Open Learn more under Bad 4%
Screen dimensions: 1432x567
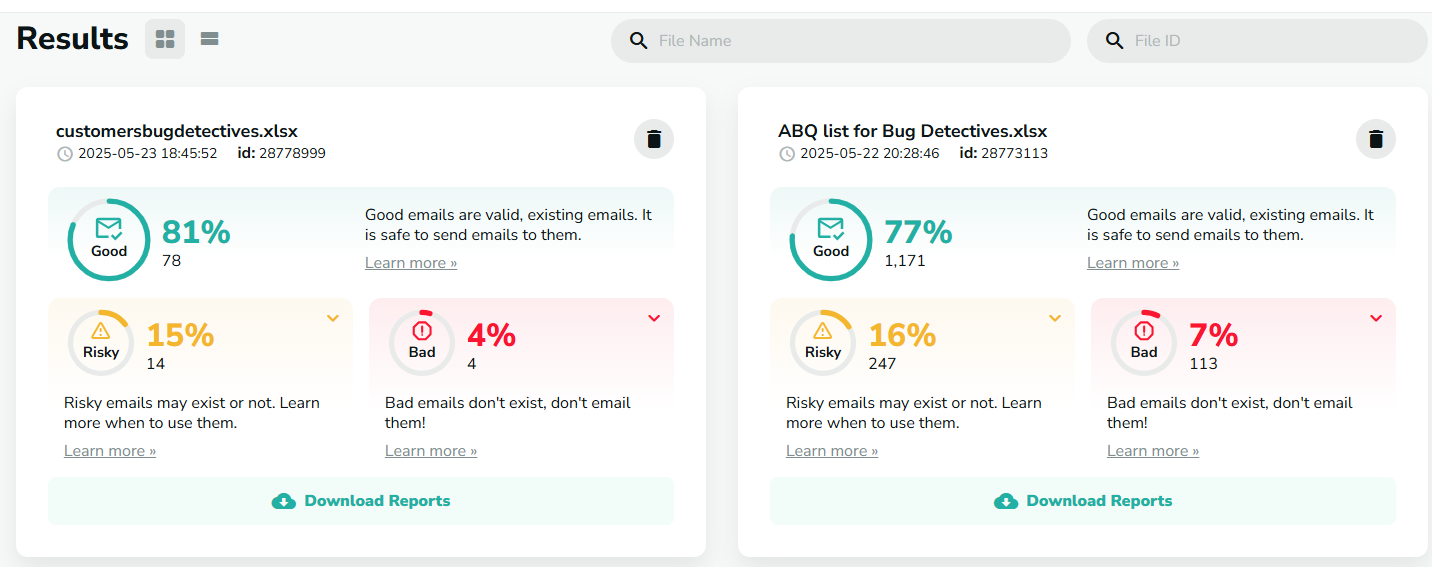tap(431, 451)
